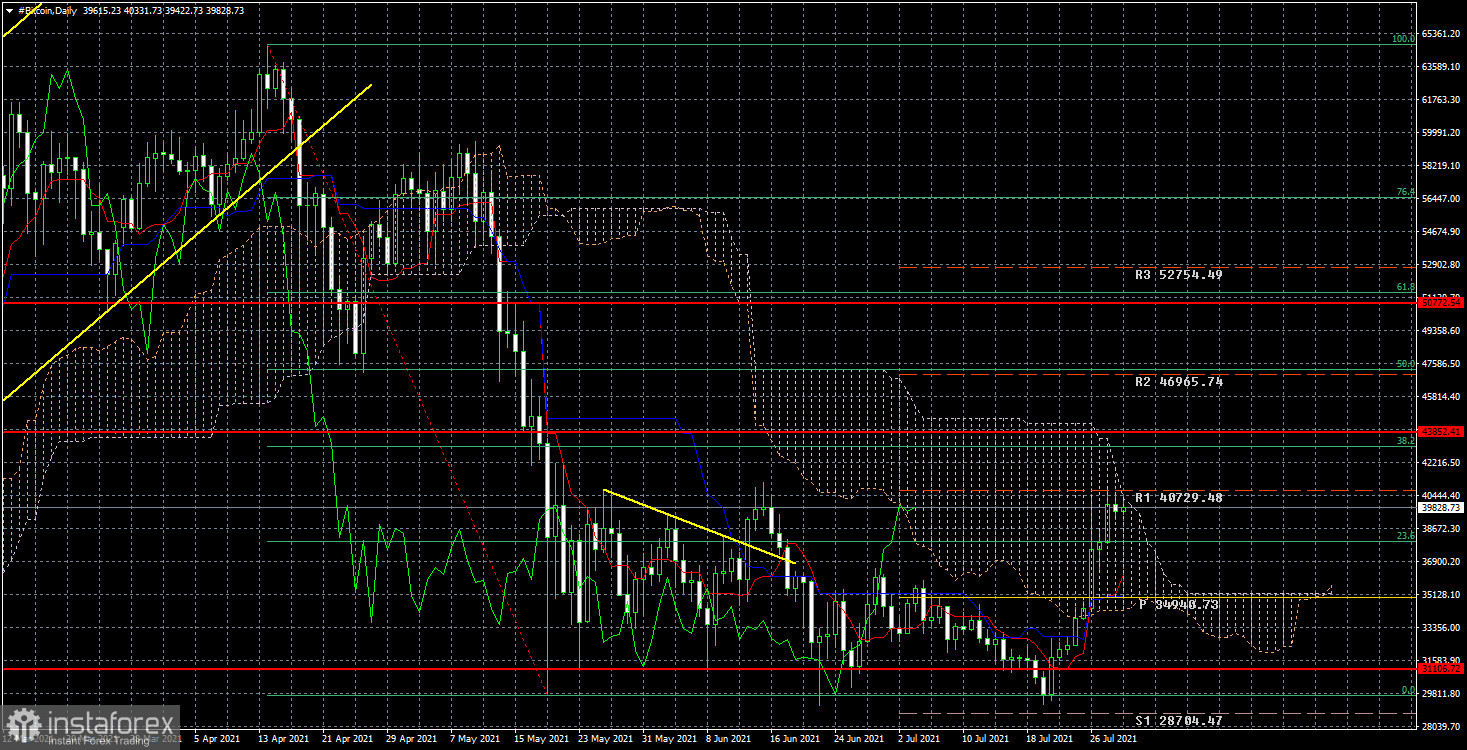The image size is (1467, 750).
Task: Click the 100.0 Fibonacci level label
Action: pos(1403,39)
